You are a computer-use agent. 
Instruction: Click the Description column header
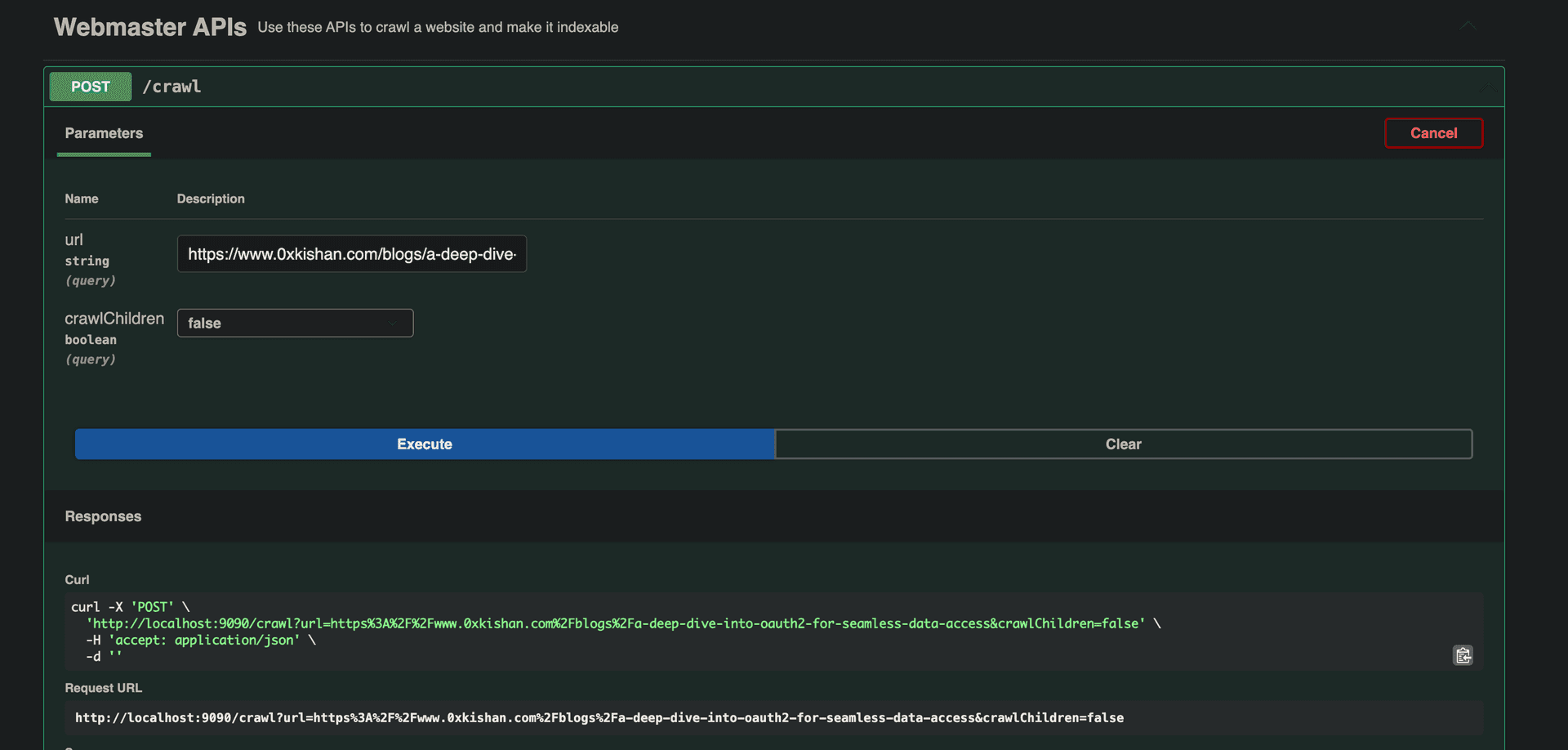pyautogui.click(x=211, y=198)
